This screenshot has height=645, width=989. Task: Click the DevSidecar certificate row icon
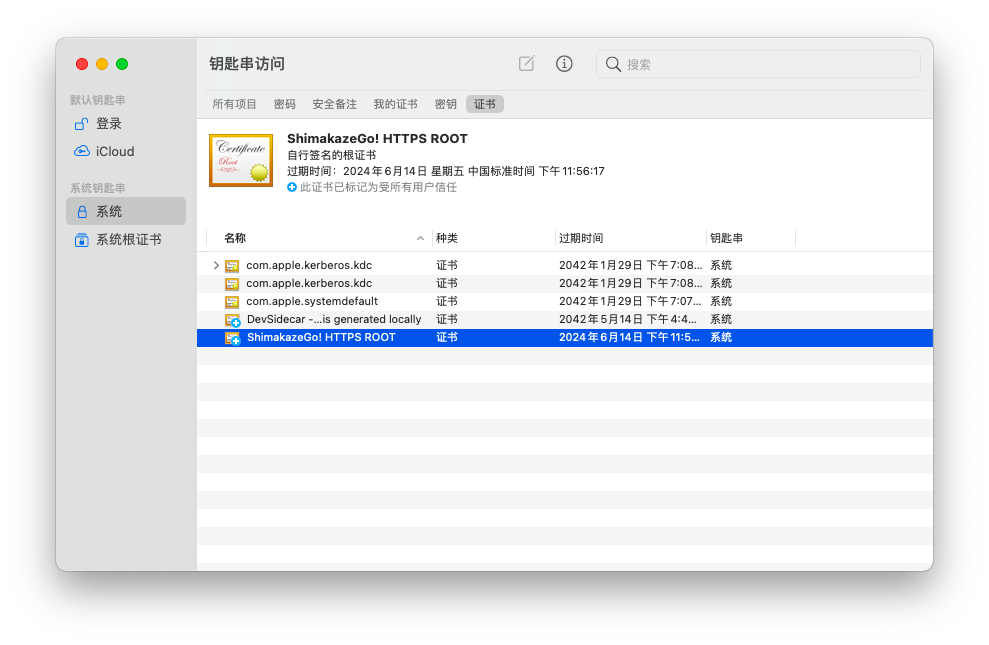coord(232,320)
